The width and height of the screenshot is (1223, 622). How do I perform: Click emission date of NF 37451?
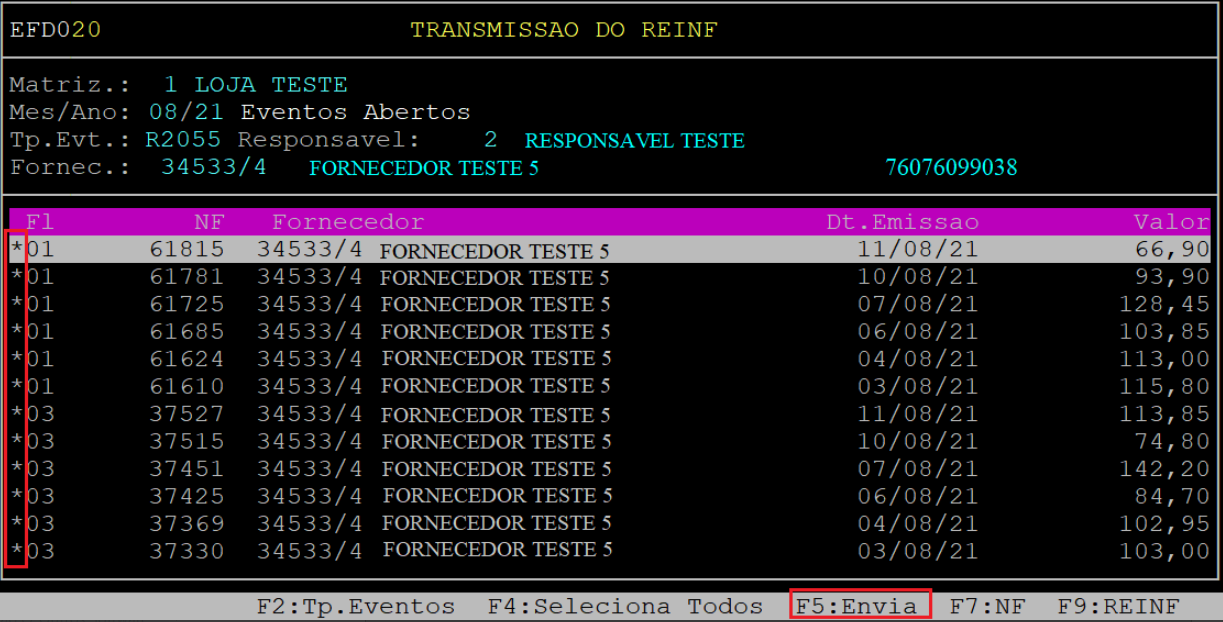point(917,469)
